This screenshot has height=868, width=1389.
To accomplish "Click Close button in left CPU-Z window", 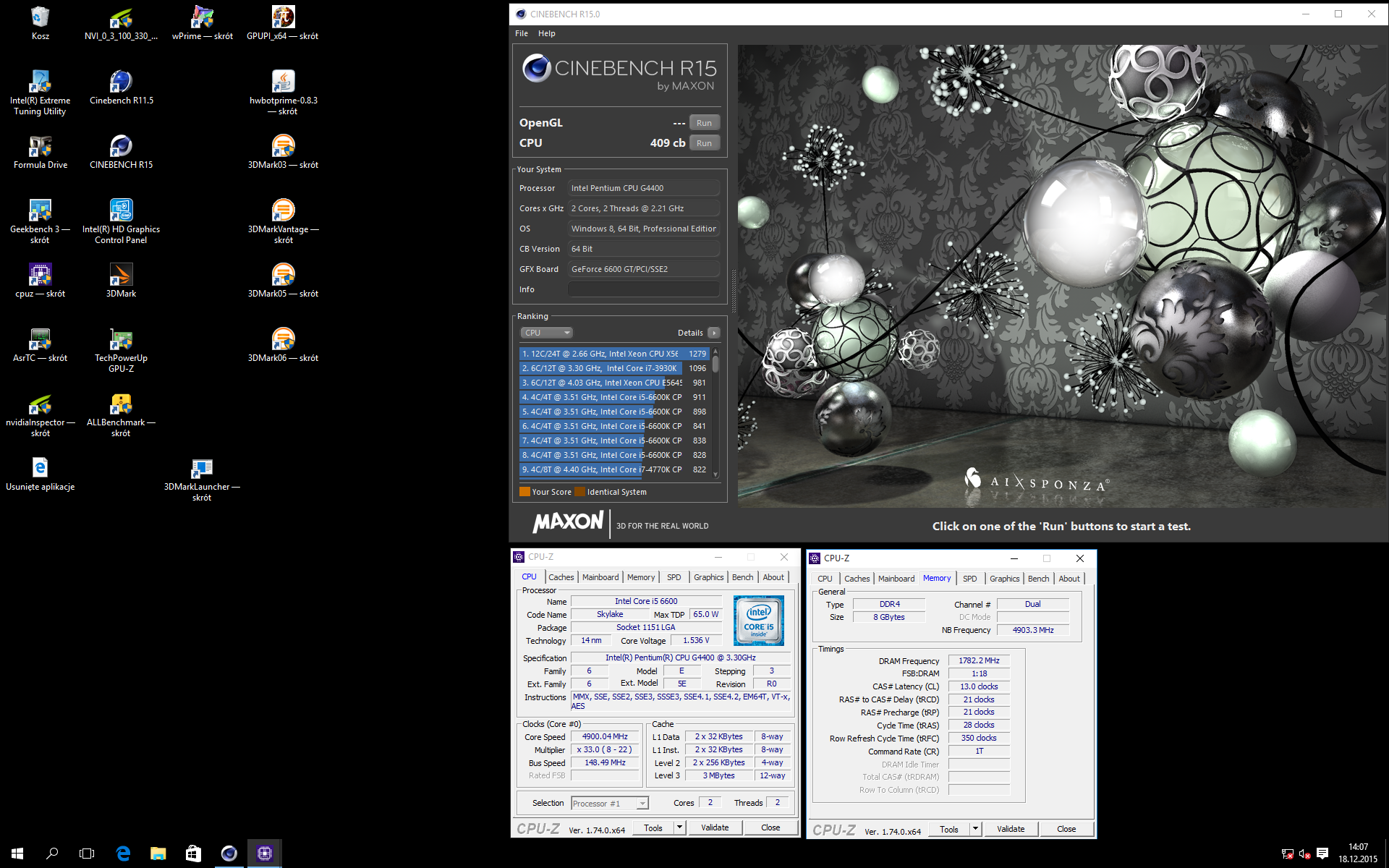I will tap(770, 828).
